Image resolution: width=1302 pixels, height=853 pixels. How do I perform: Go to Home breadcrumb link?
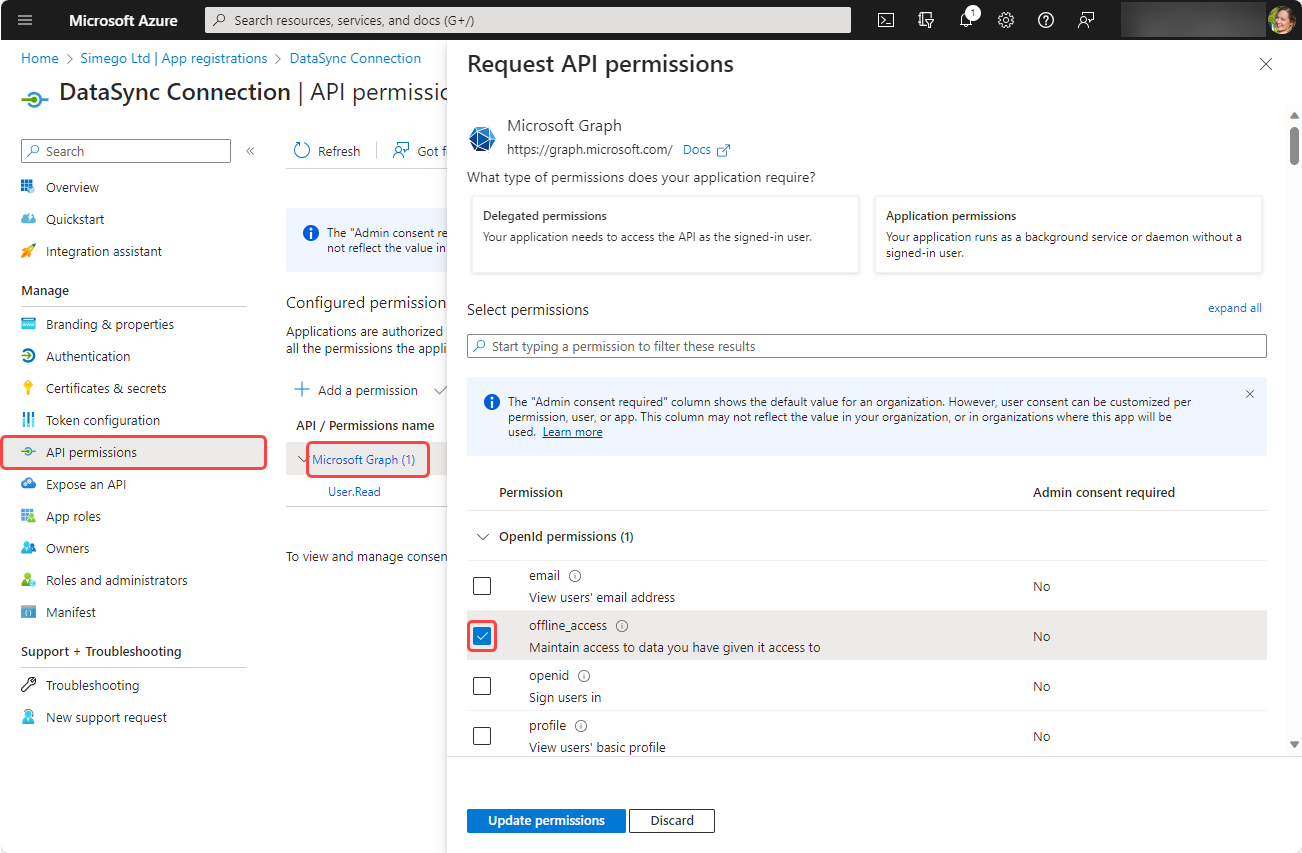[40, 58]
